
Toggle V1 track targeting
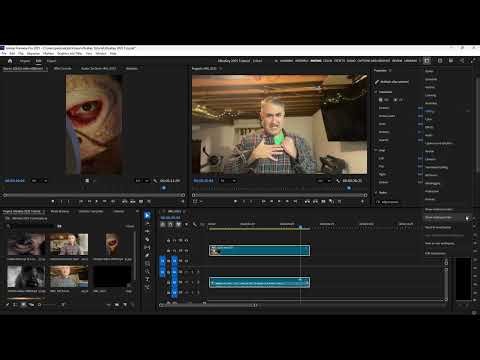174,261
